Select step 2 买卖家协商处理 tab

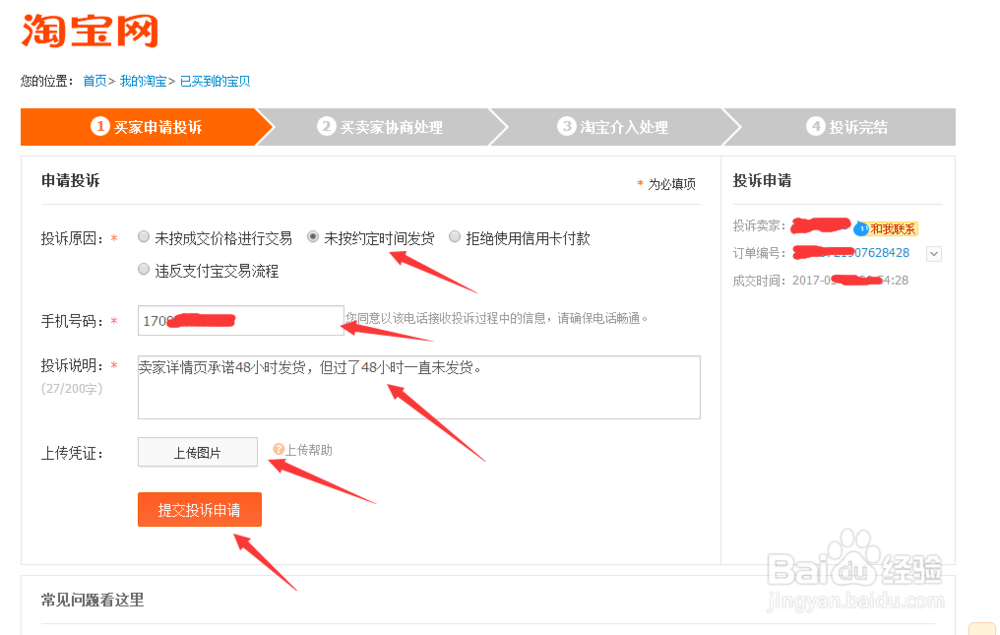coord(380,127)
